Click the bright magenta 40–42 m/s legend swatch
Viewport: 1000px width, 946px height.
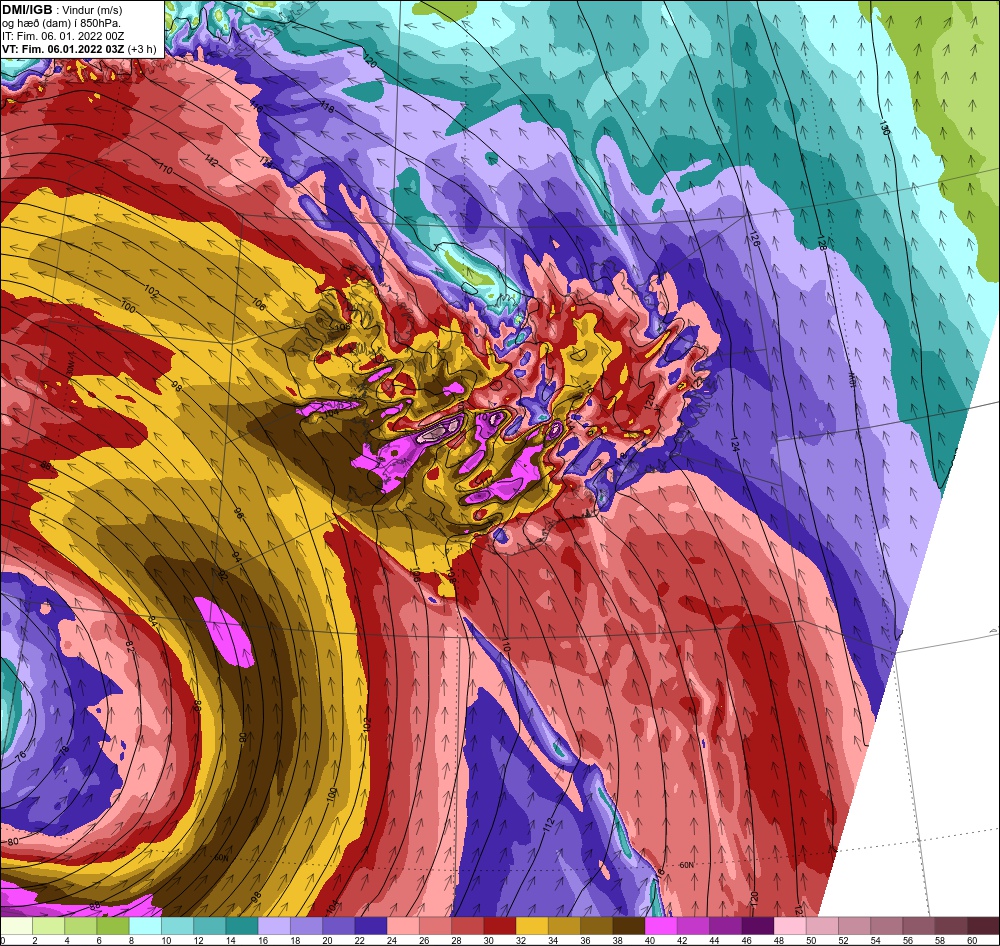pos(661,926)
